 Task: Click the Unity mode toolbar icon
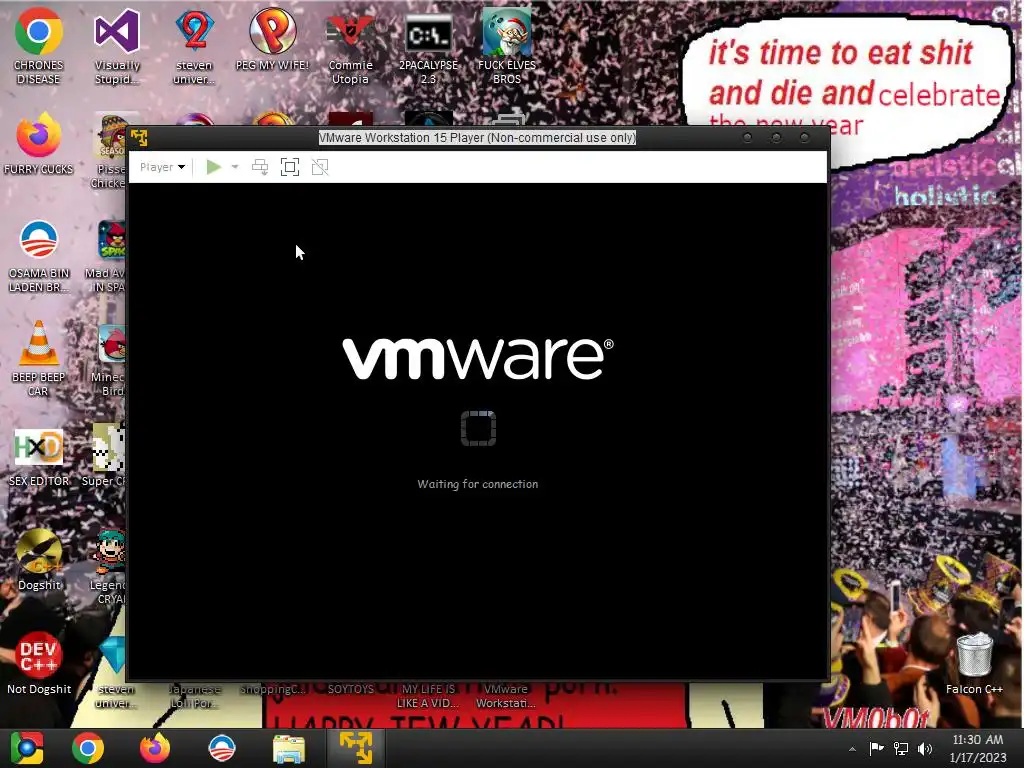(x=320, y=167)
